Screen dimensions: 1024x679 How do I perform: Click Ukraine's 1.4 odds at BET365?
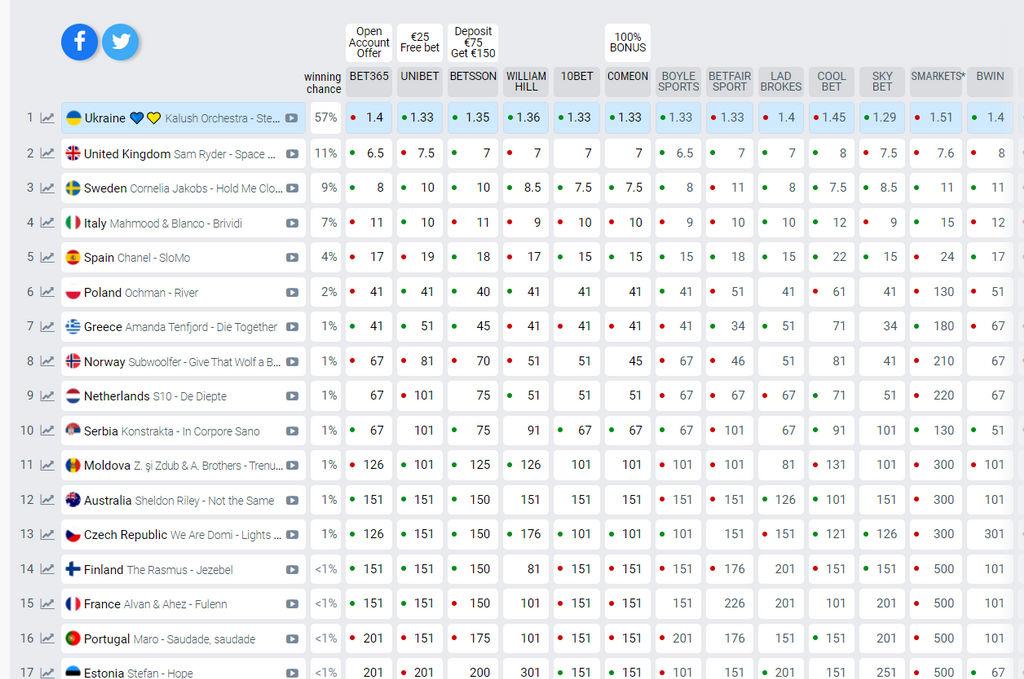(x=369, y=118)
